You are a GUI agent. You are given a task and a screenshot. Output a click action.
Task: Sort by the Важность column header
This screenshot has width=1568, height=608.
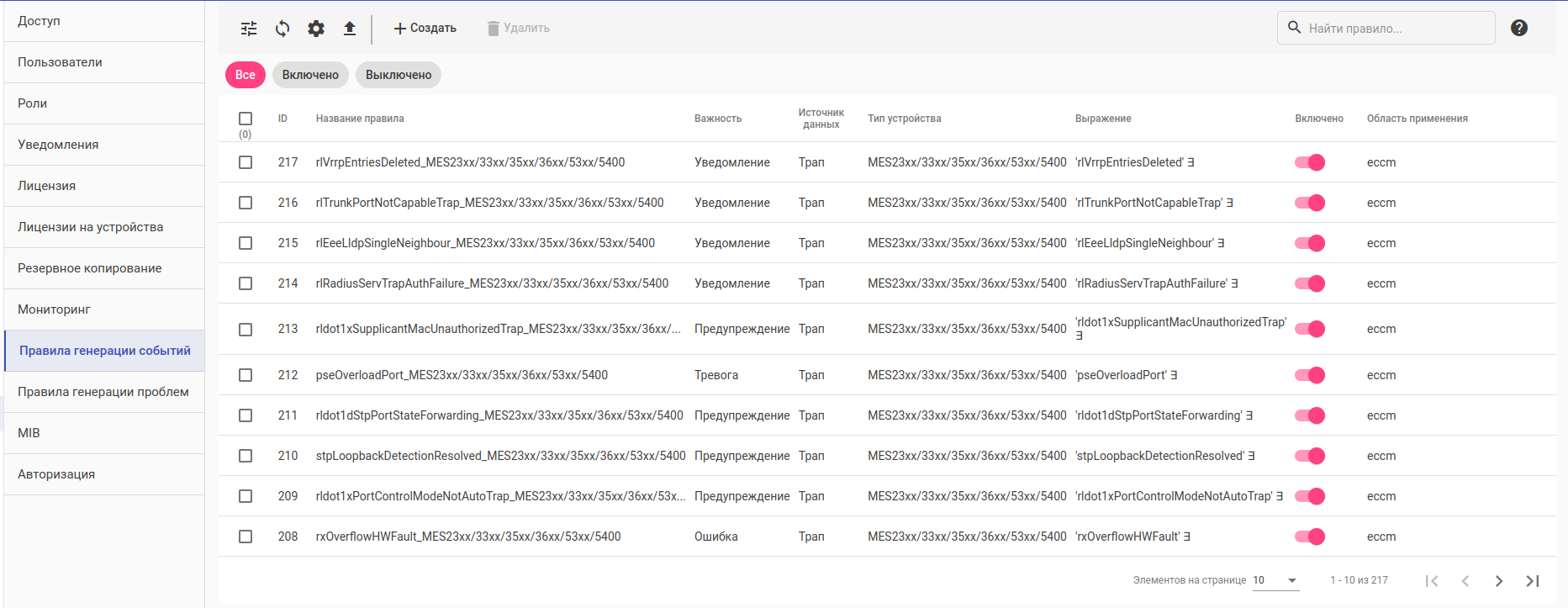coord(718,119)
